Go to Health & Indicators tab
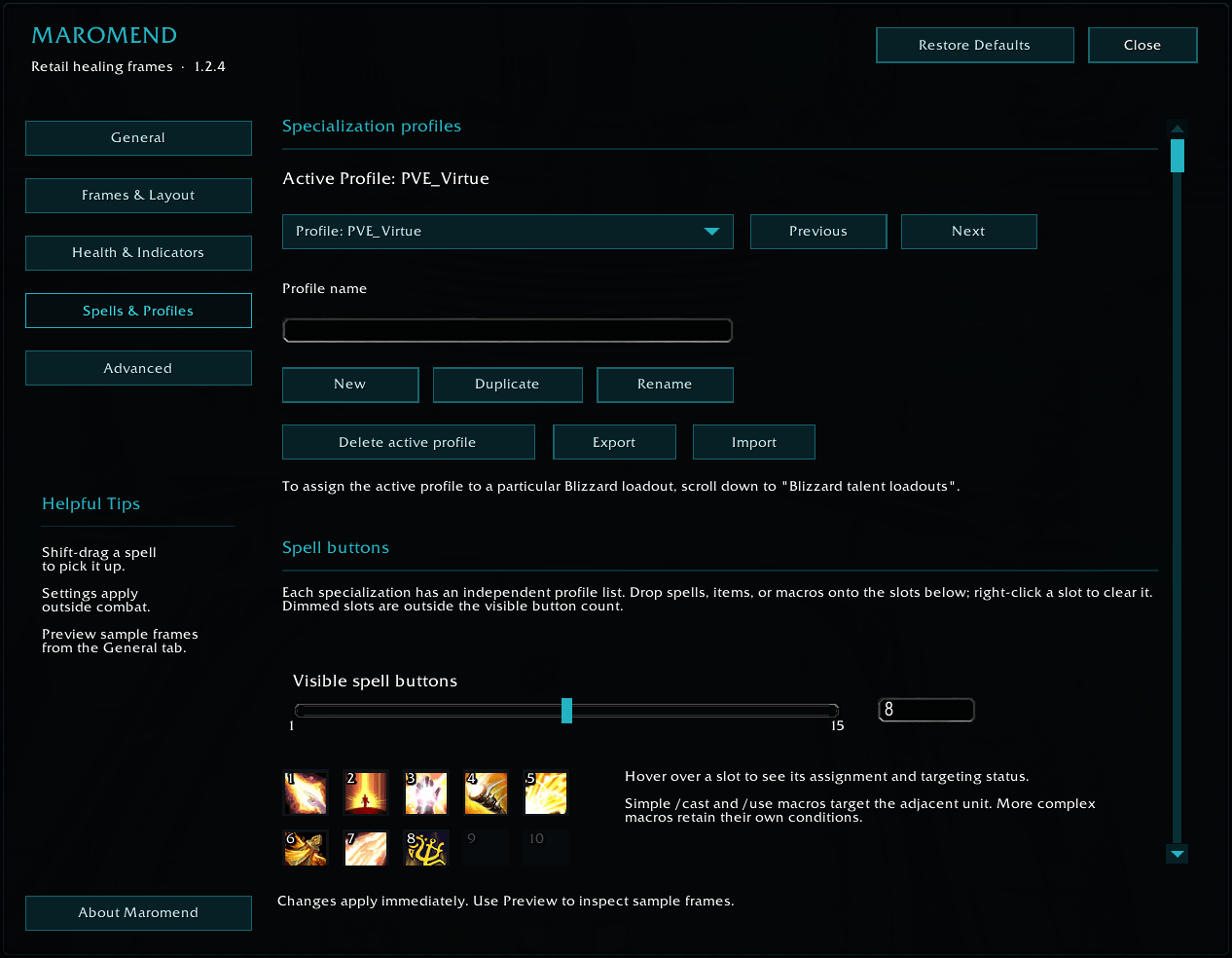This screenshot has height=958, width=1232. coord(138,253)
